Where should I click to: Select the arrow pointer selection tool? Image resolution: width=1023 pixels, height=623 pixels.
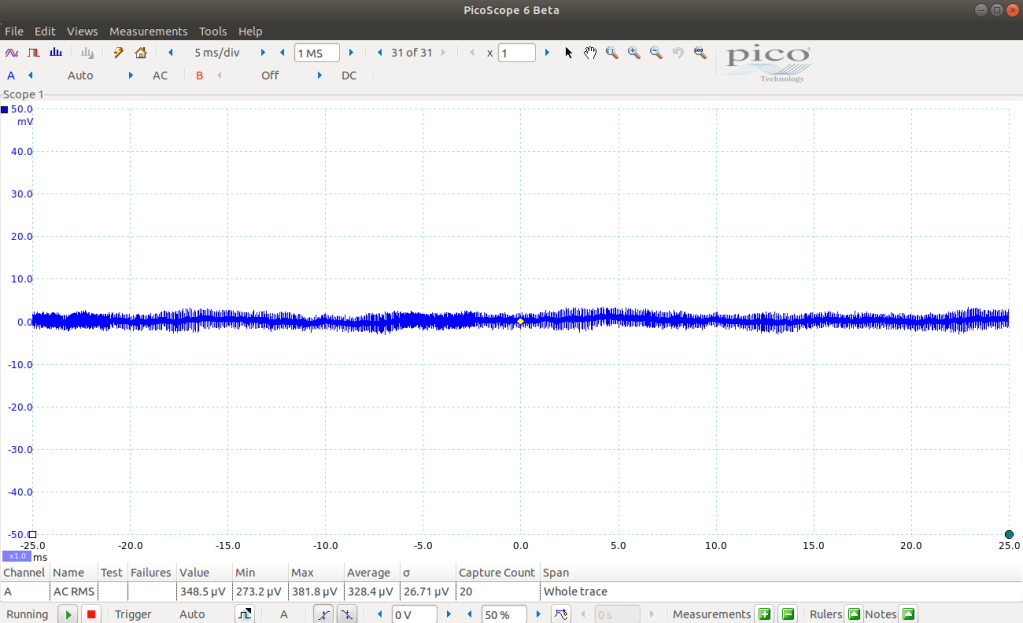pos(568,53)
